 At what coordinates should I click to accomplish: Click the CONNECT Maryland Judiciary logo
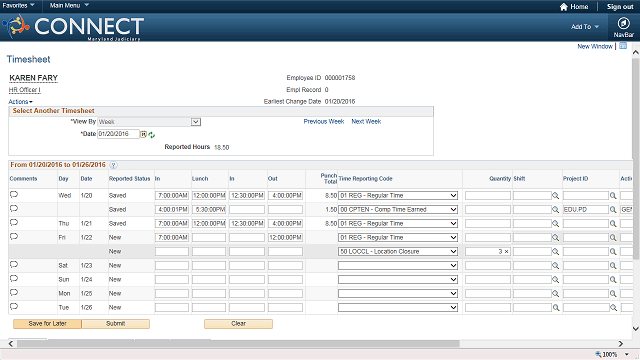[x=73, y=27]
